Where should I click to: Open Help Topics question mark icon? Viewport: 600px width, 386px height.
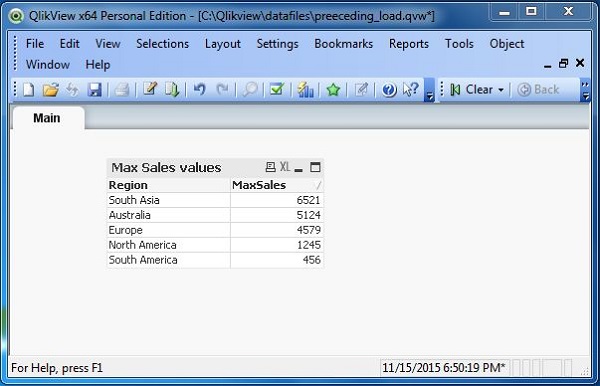(x=389, y=90)
